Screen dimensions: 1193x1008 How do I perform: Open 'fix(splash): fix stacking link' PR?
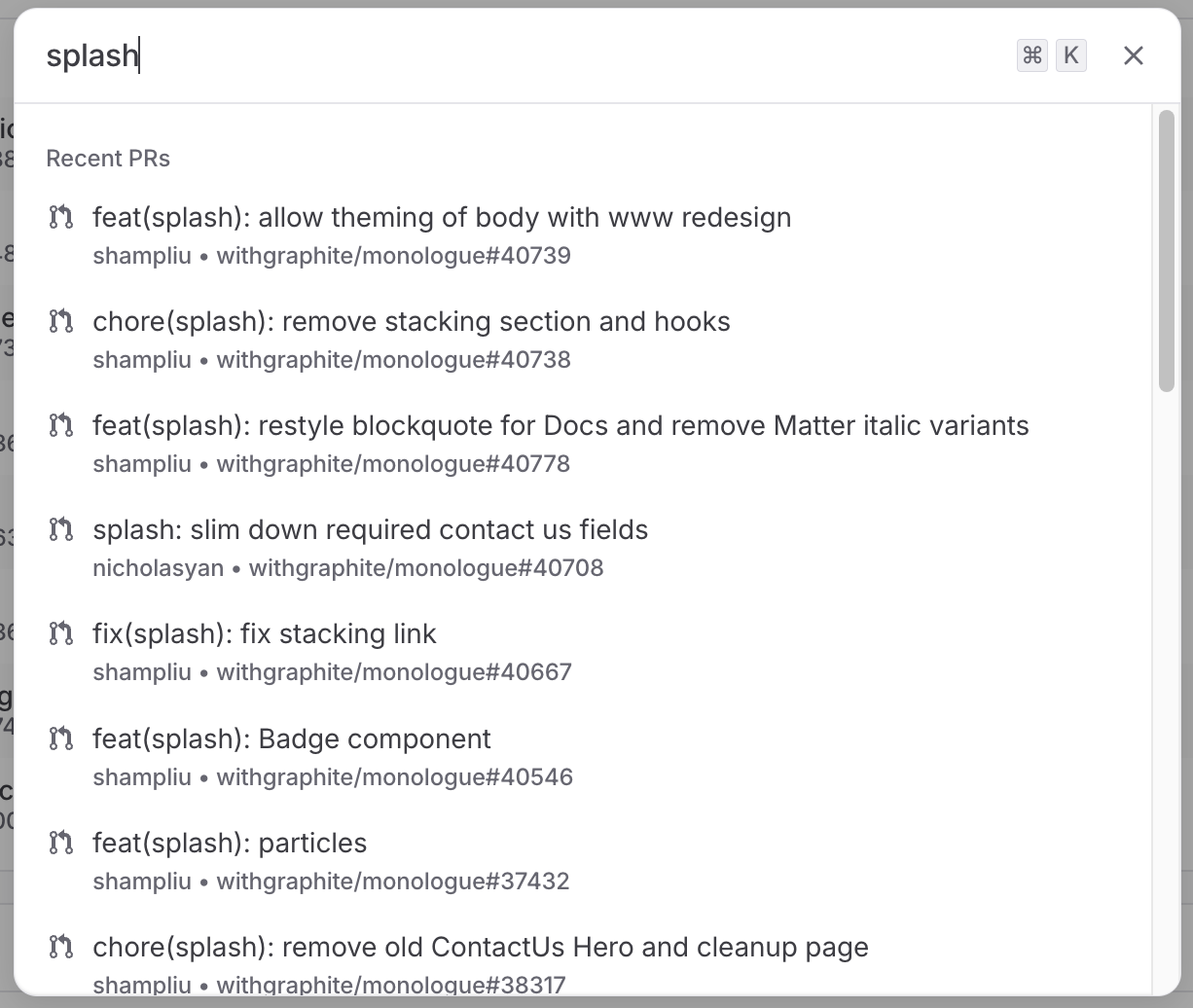coord(265,633)
